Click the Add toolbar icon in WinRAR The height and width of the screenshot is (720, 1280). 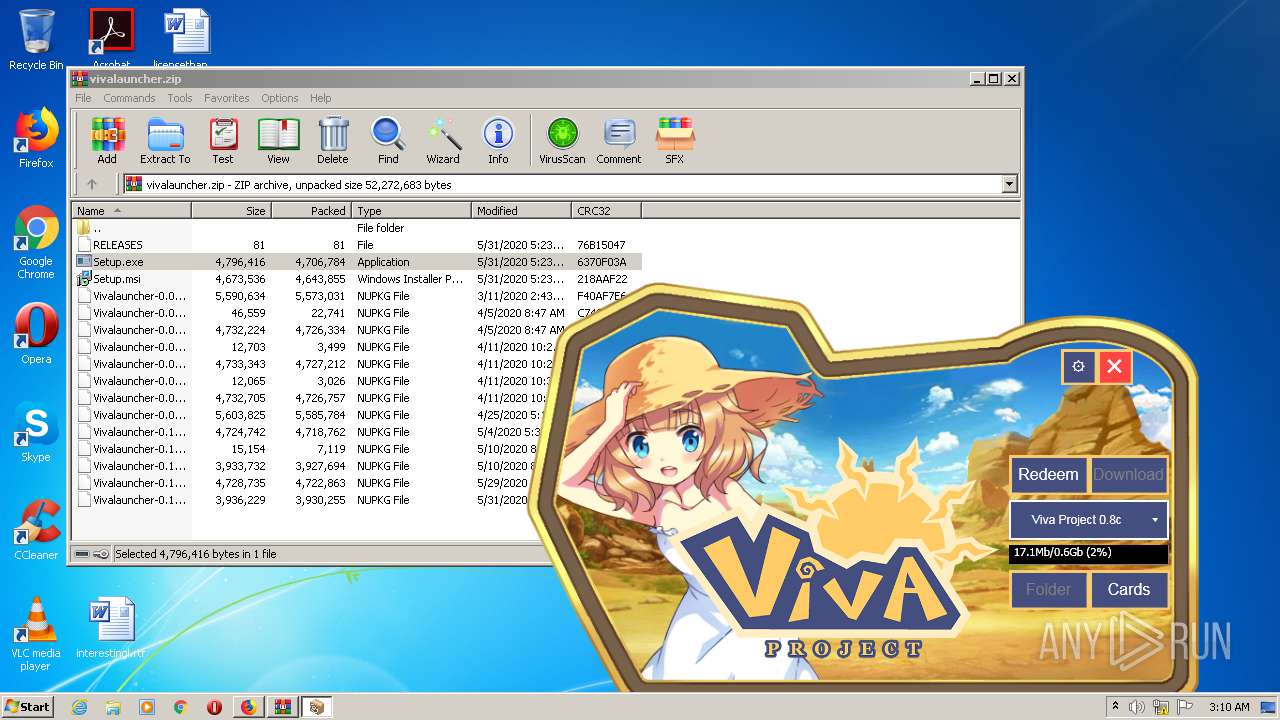pos(107,140)
